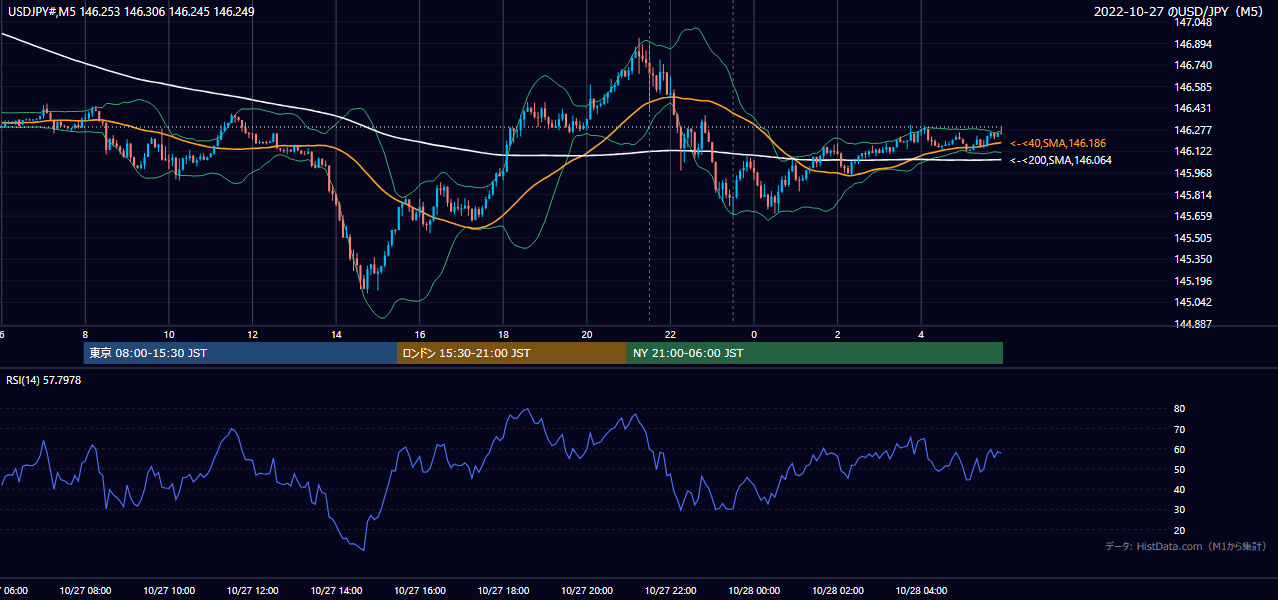Select hour label 14 under price chart
Image resolution: width=1278 pixels, height=600 pixels.
[x=336, y=334]
